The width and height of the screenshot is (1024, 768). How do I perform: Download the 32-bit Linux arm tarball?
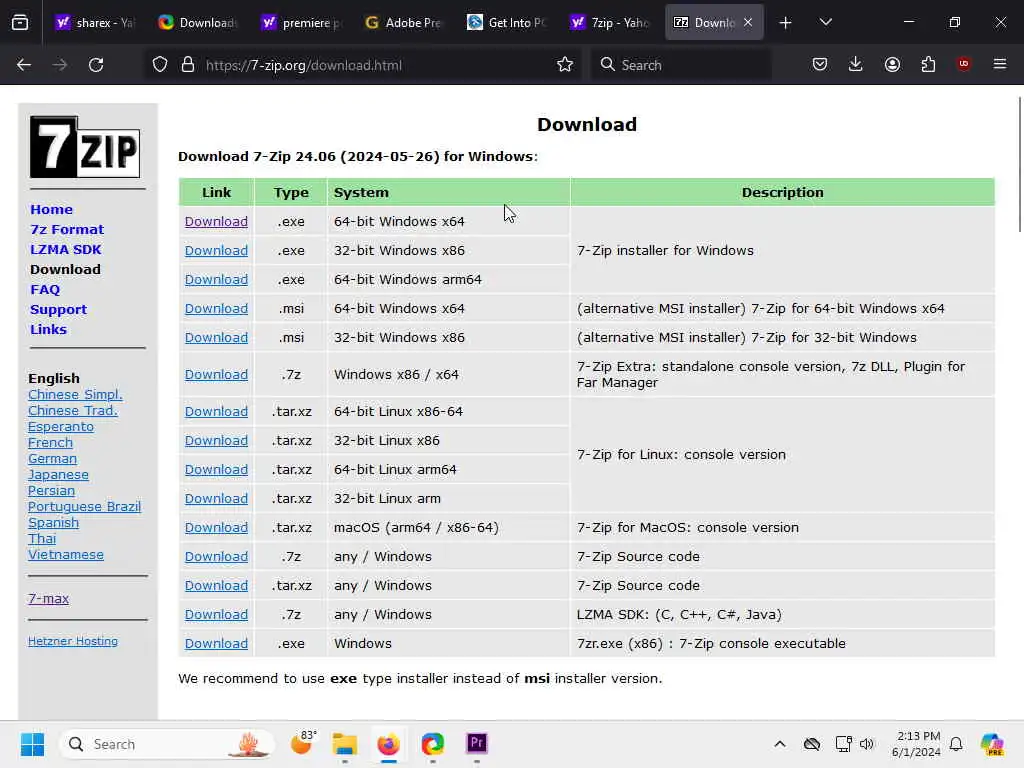tap(216, 499)
